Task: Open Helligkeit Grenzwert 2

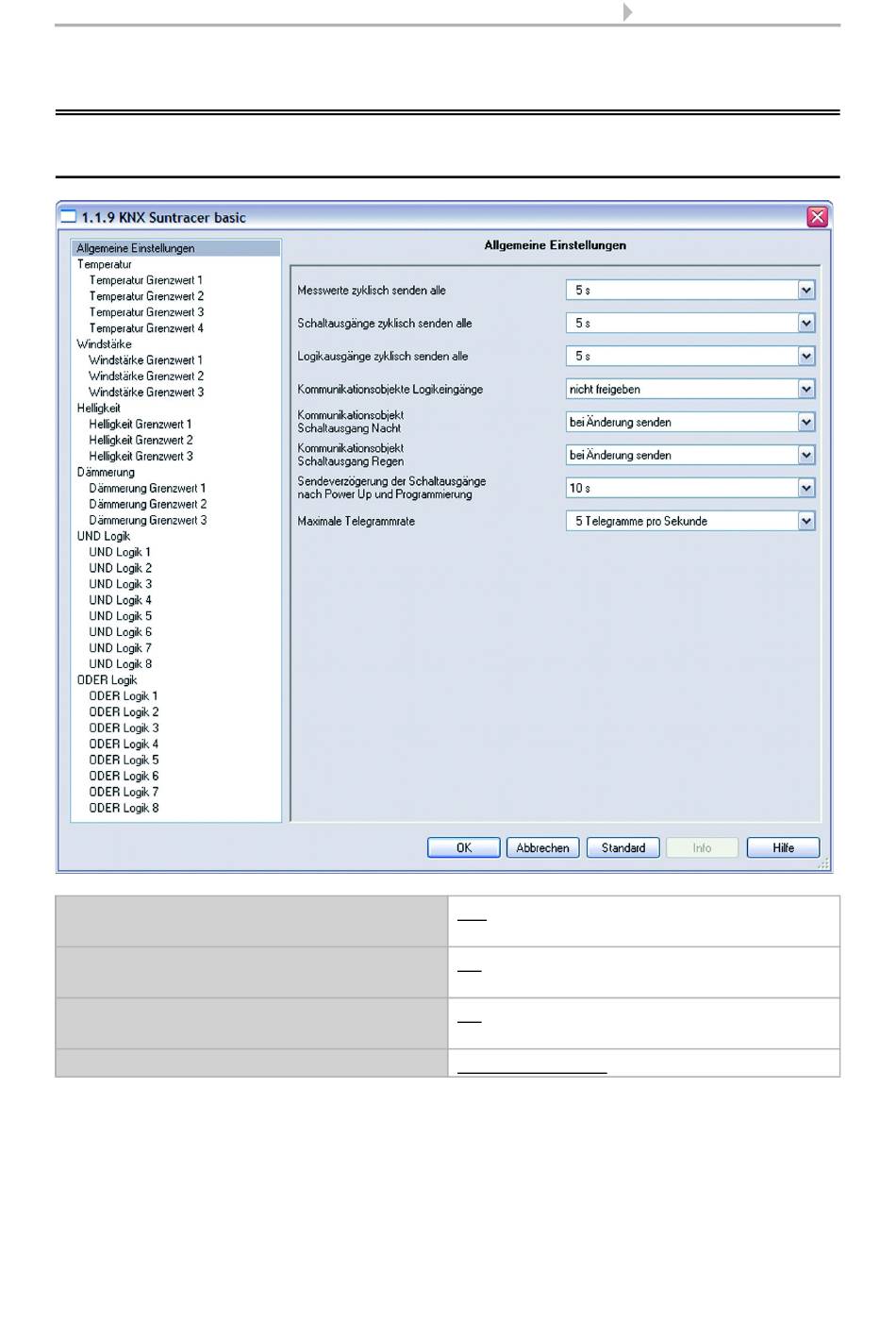Action: [x=141, y=441]
